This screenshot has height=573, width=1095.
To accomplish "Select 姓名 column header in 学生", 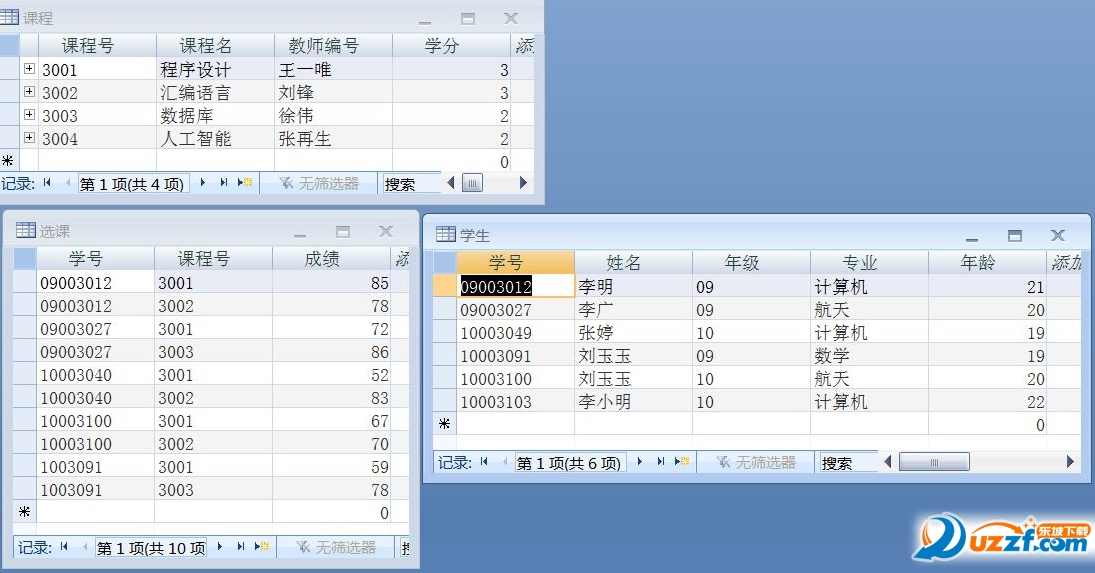I will click(x=633, y=262).
